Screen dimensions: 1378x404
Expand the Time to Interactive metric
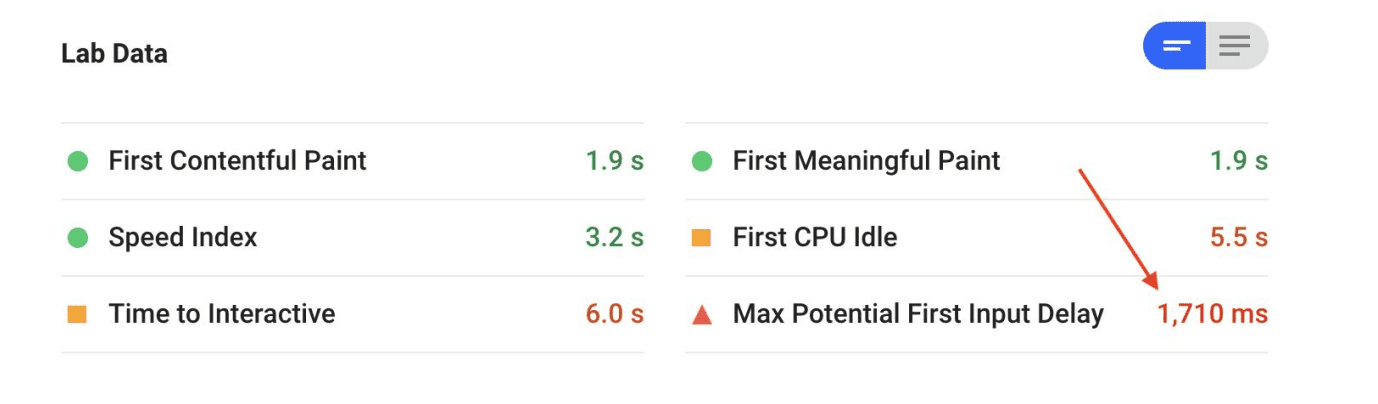[x=222, y=315]
